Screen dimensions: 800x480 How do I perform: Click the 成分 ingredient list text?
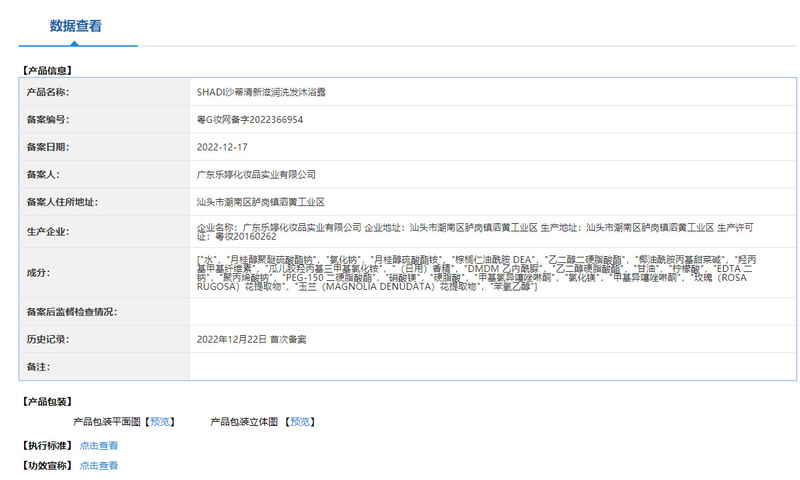[477, 273]
